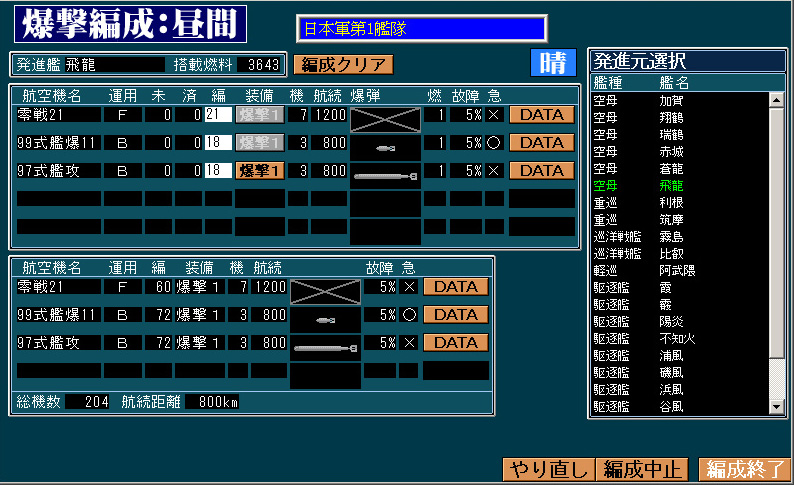
Task: Open DATA for 97式艦攻 in lower table
Action: tap(456, 343)
